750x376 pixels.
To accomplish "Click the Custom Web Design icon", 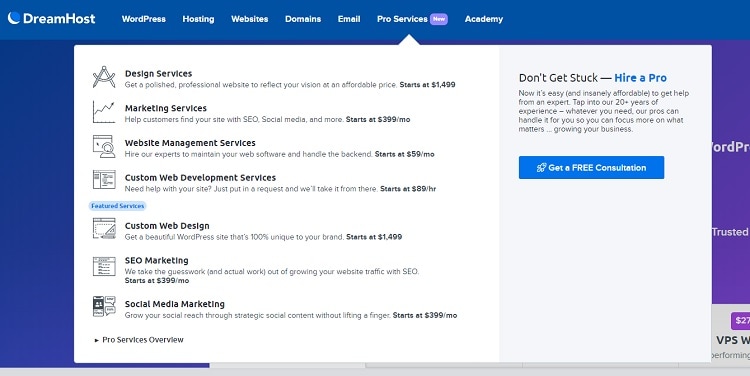I will click(x=104, y=228).
